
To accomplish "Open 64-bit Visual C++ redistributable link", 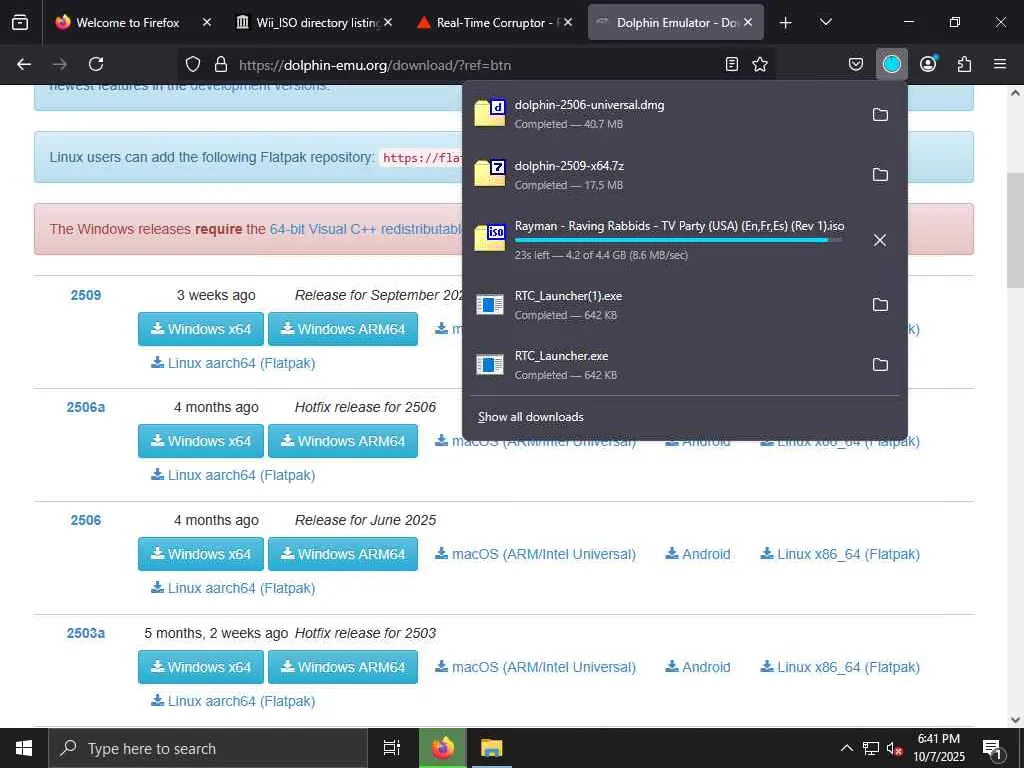I will tap(366, 229).
